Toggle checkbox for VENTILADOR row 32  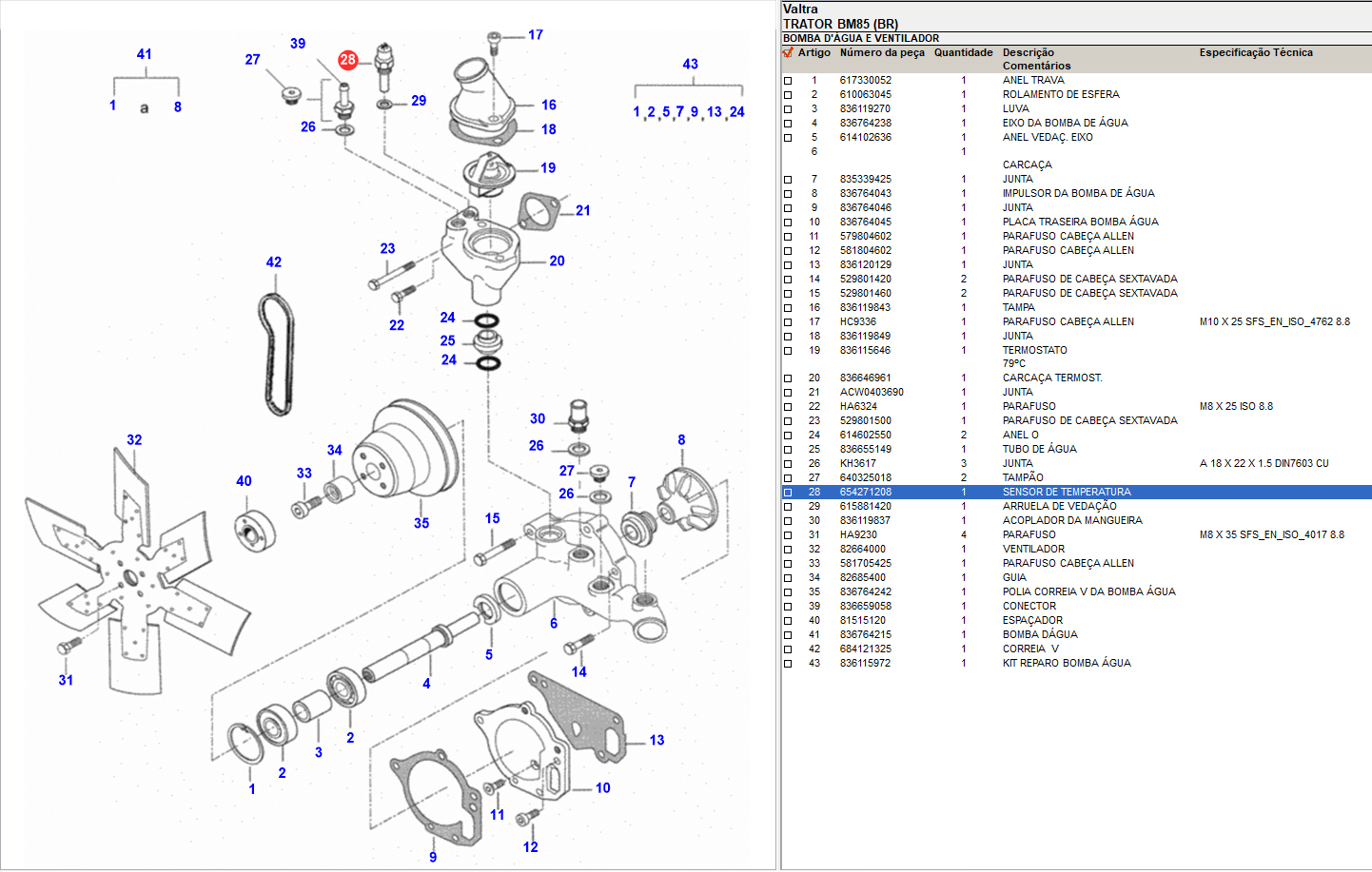[788, 550]
